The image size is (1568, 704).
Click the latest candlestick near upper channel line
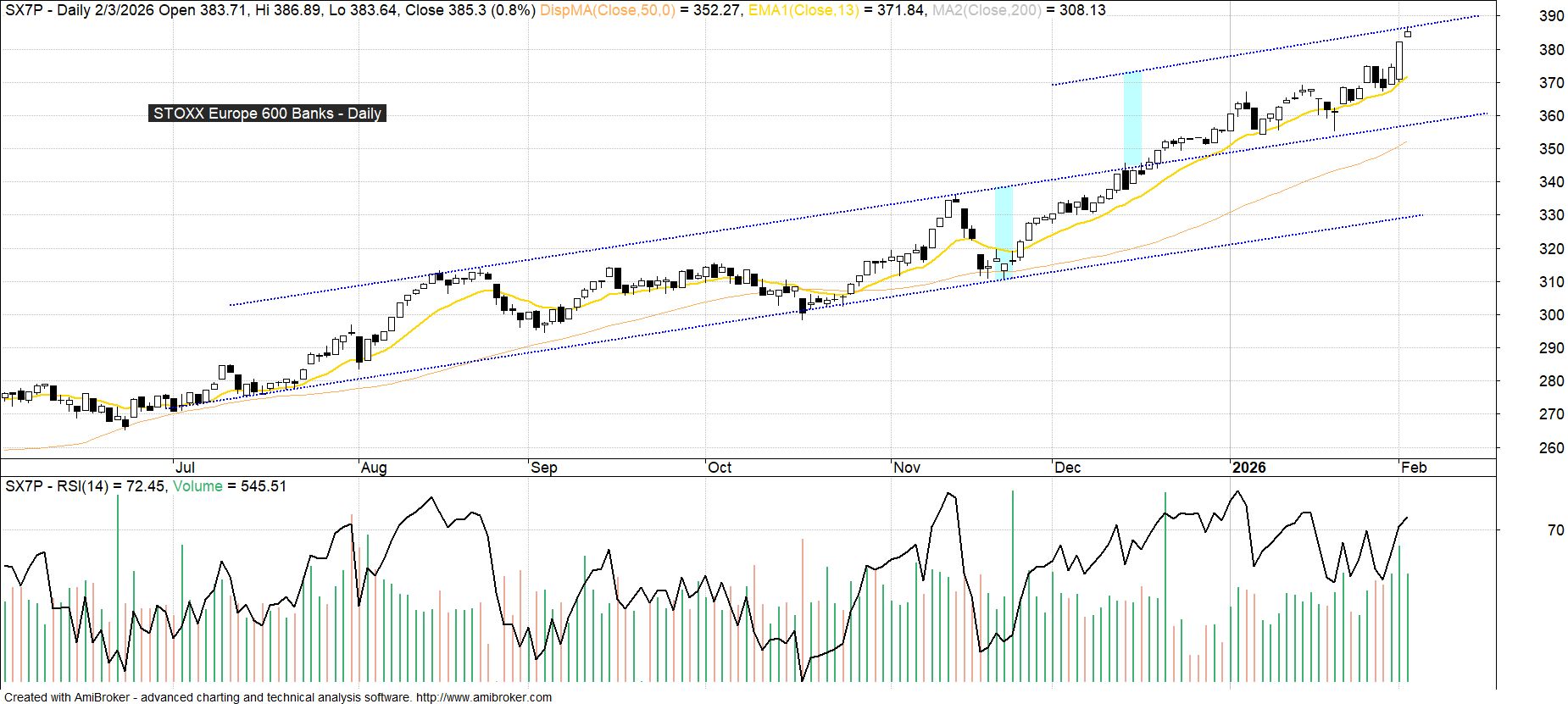1408,33
